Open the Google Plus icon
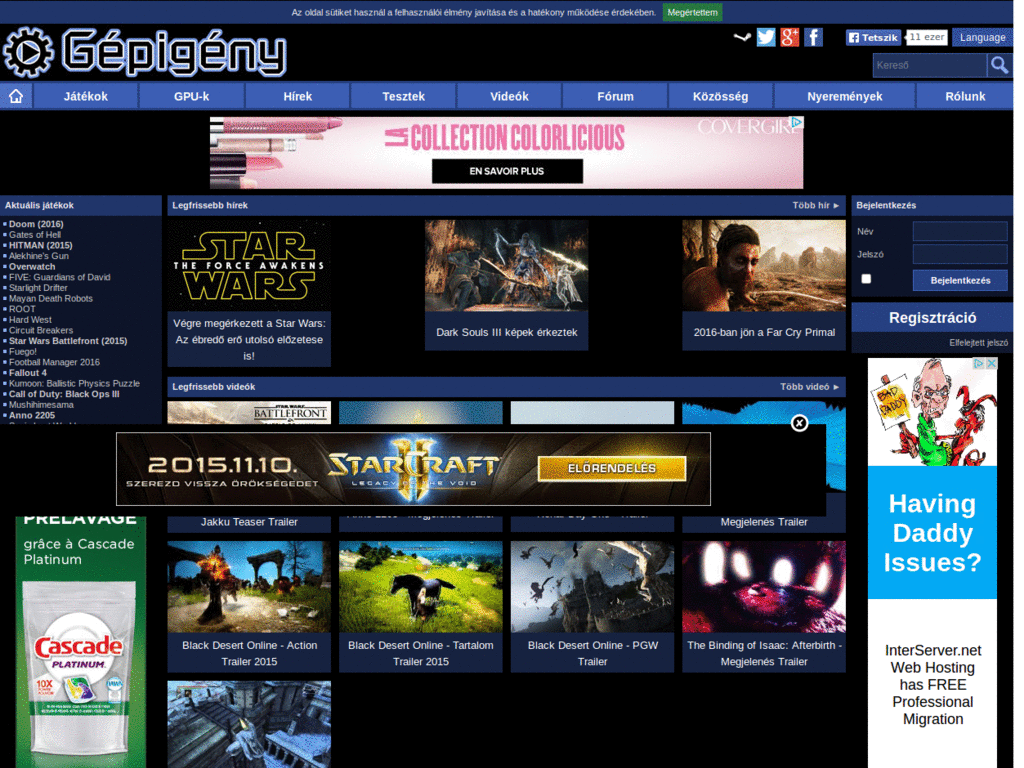1024x768 pixels. pos(789,37)
